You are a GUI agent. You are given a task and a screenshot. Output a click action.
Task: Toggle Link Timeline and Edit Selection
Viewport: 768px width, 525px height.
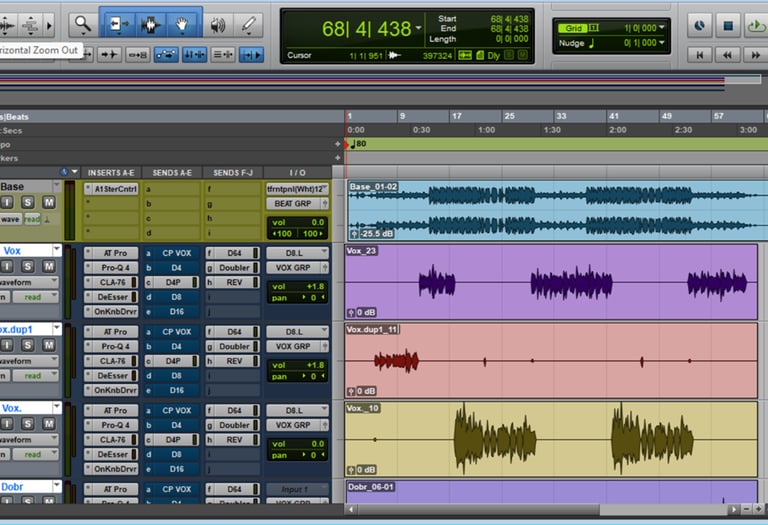pos(194,54)
